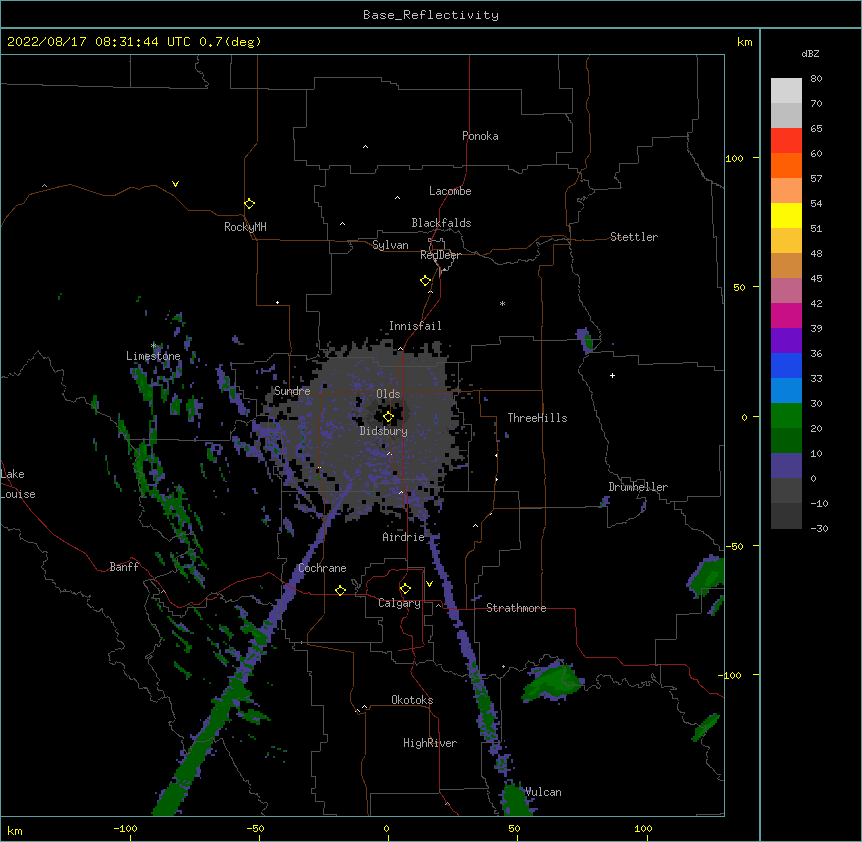The width and height of the screenshot is (862, 842).
Task: Pick the bright yellow swatch between 54 and 51
Action: click(786, 215)
